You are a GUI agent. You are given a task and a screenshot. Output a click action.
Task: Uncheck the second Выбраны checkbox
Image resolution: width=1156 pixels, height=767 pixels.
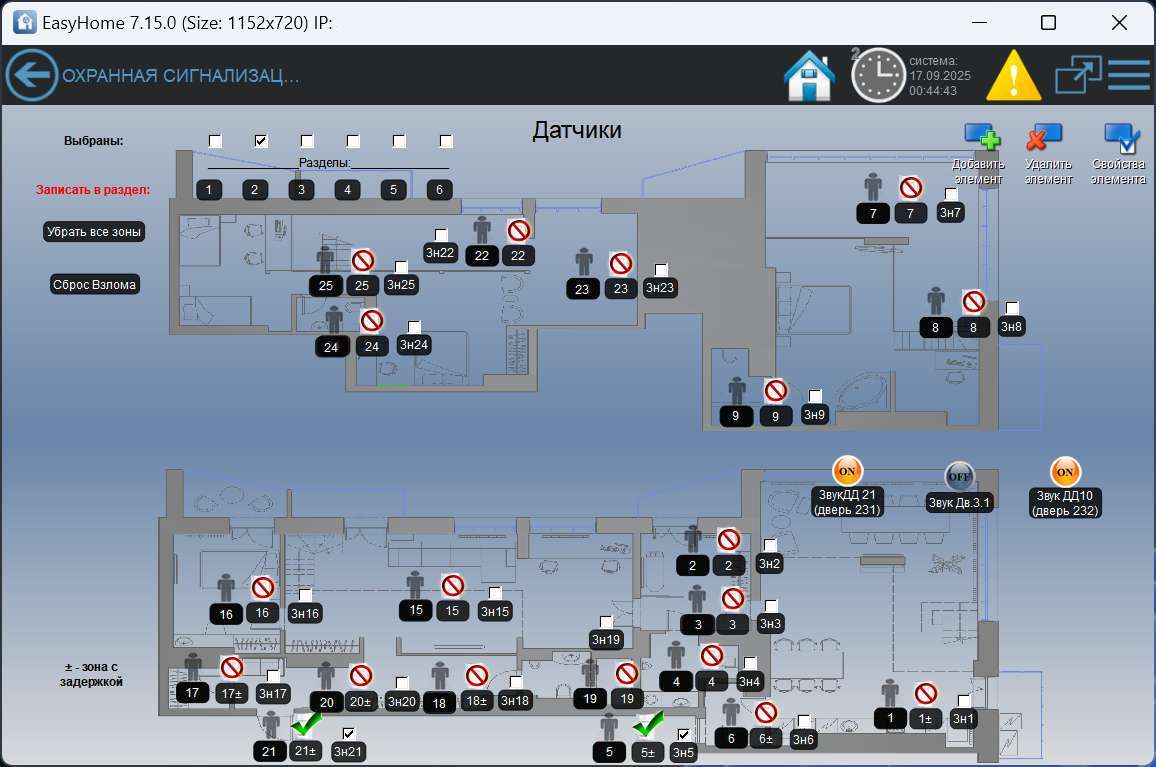(261, 140)
